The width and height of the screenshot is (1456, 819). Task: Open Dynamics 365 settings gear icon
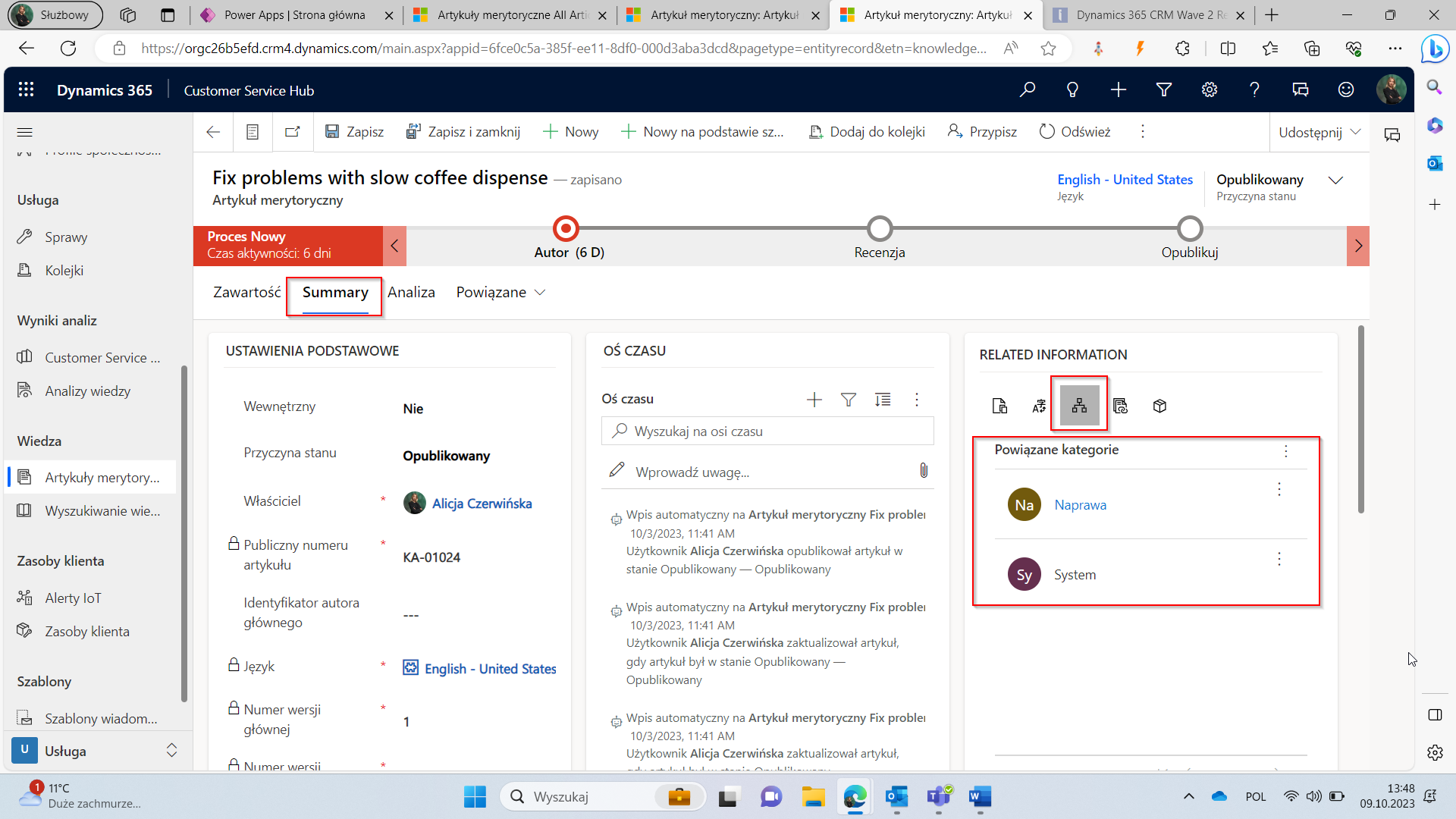(1210, 90)
